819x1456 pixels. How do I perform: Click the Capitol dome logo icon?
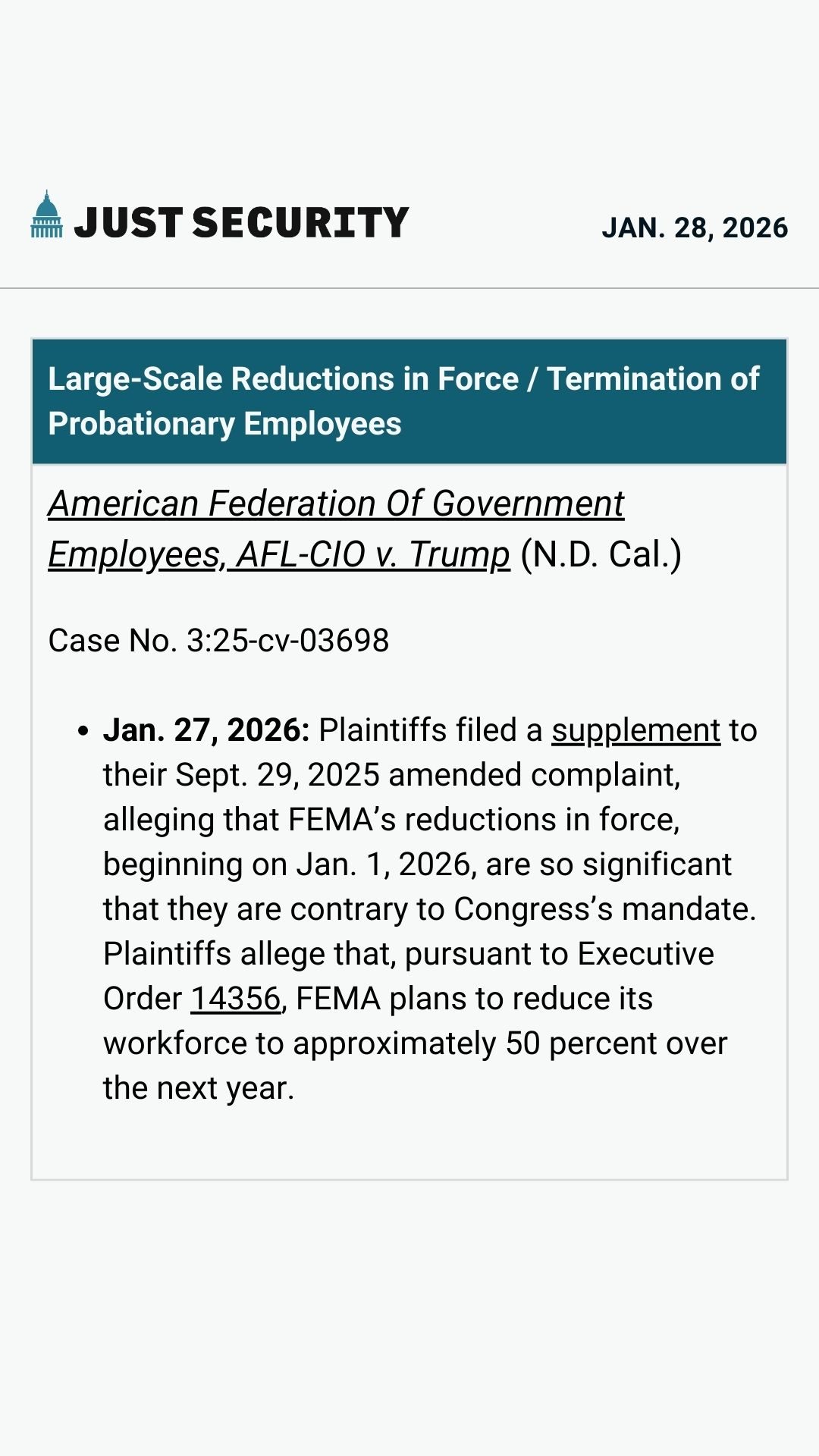pyautogui.click(x=47, y=215)
